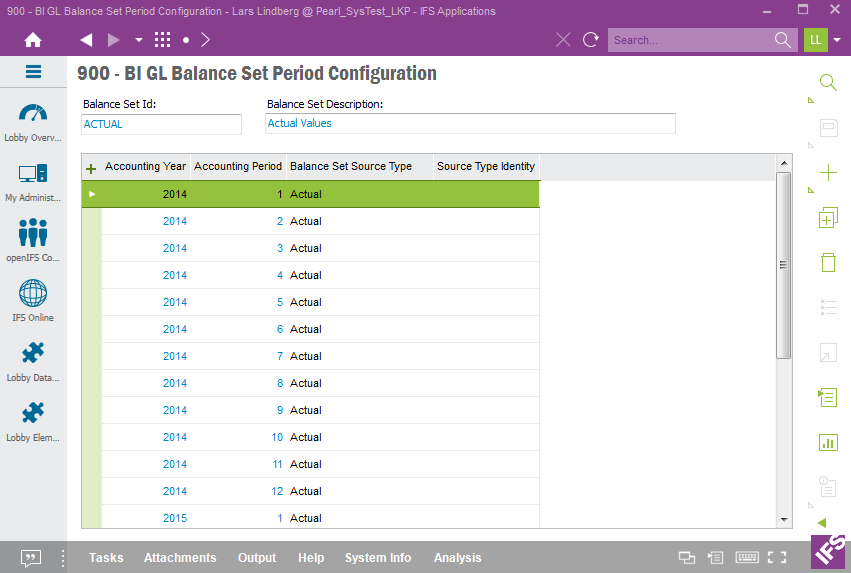This screenshot has height=573, width=851.
Task: Refresh the page with reload icon
Action: (590, 40)
